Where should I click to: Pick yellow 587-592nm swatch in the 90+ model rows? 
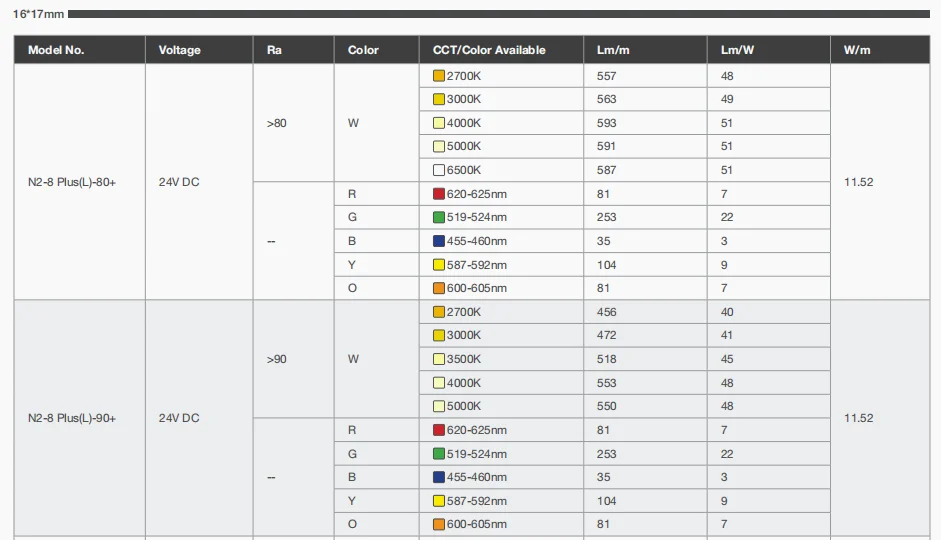(x=439, y=501)
